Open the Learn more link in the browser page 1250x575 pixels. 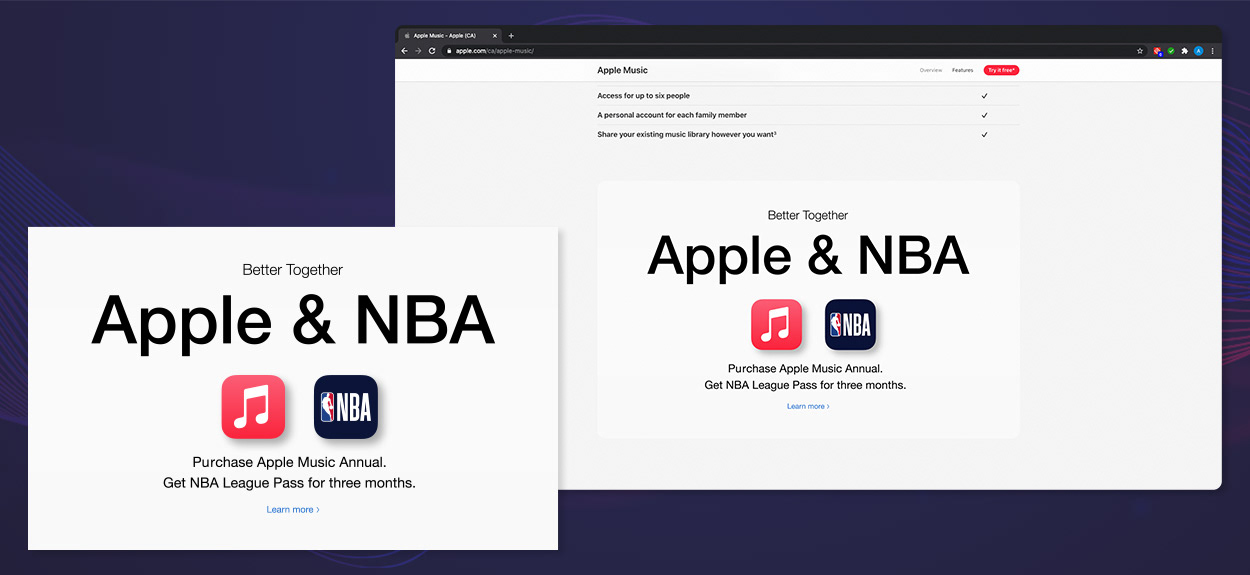tap(808, 406)
